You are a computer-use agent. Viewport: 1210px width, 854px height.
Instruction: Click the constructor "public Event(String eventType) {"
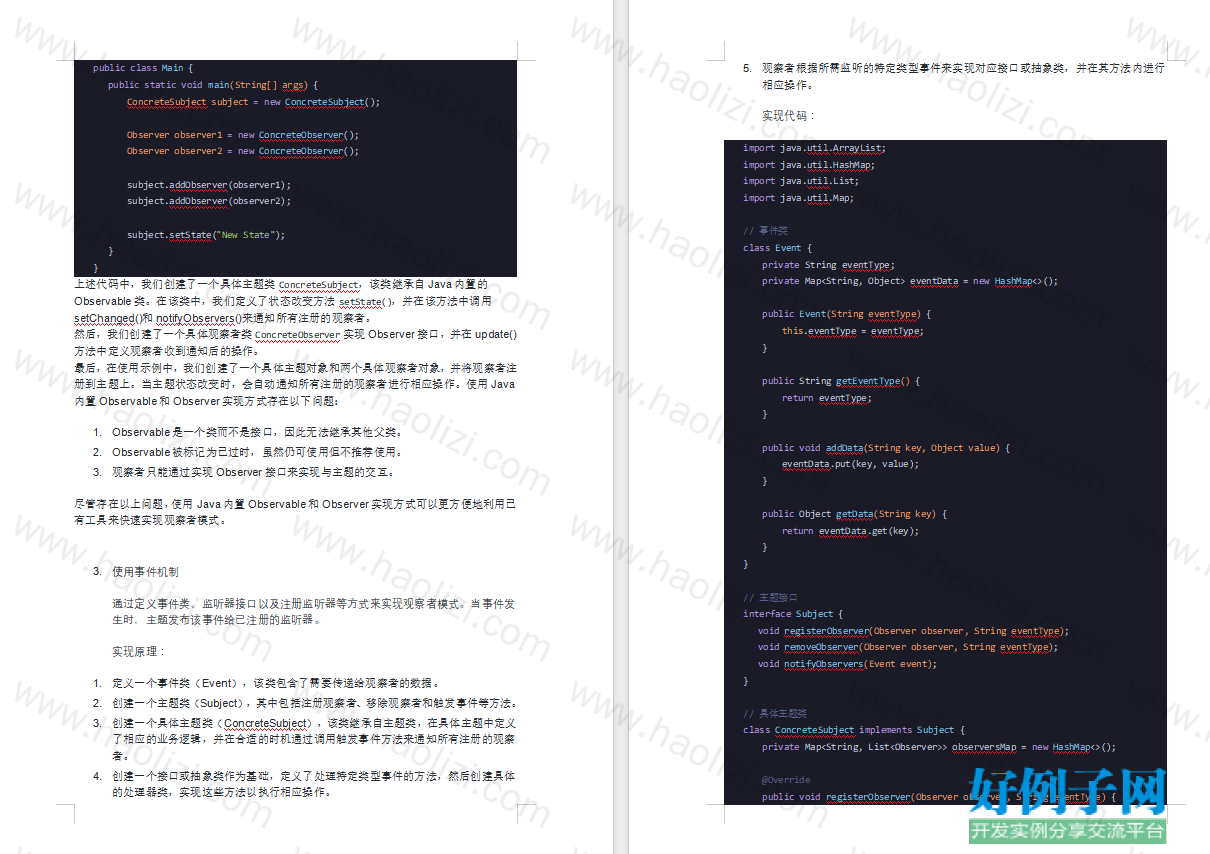(x=846, y=314)
